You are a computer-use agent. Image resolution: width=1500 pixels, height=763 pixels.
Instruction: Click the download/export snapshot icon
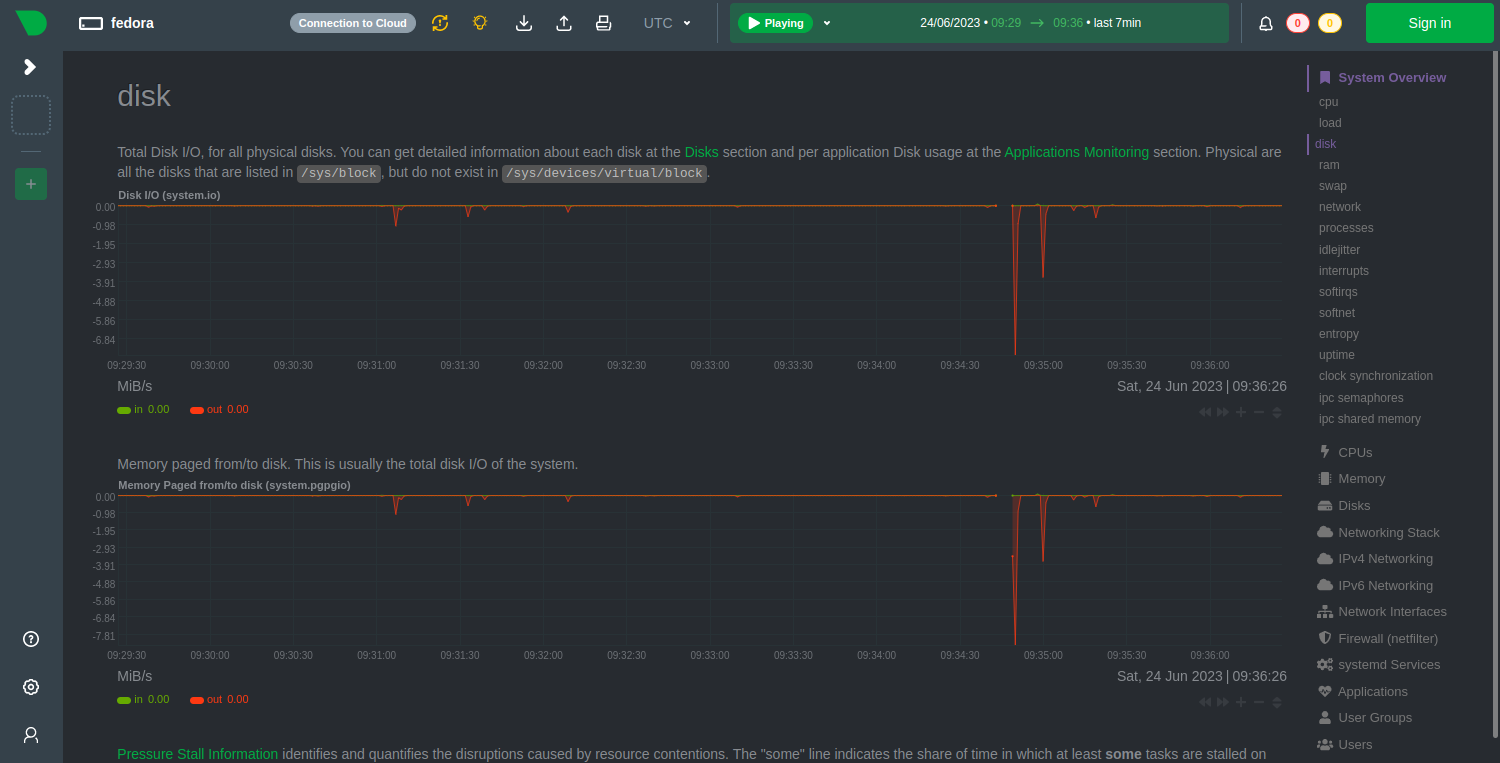(523, 23)
